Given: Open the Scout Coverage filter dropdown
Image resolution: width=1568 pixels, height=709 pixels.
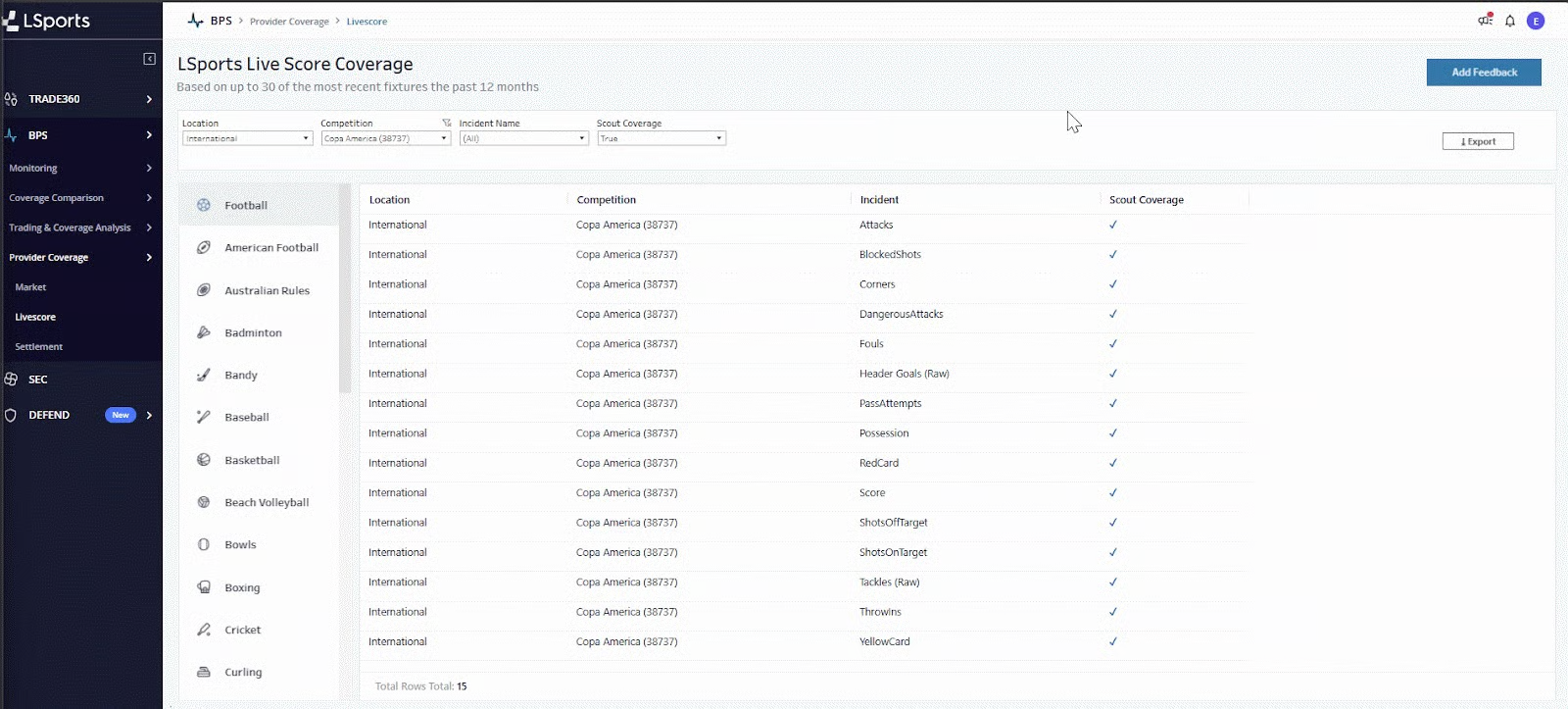Looking at the screenshot, I should [661, 138].
